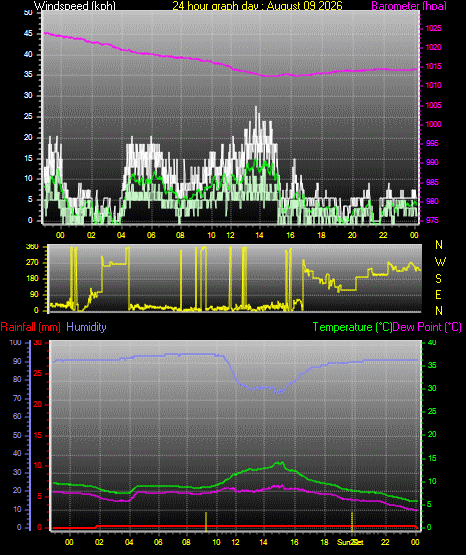The height and width of the screenshot is (555, 466).
Task: Click the Rainfall (mm) legend label
Action: tap(30, 327)
